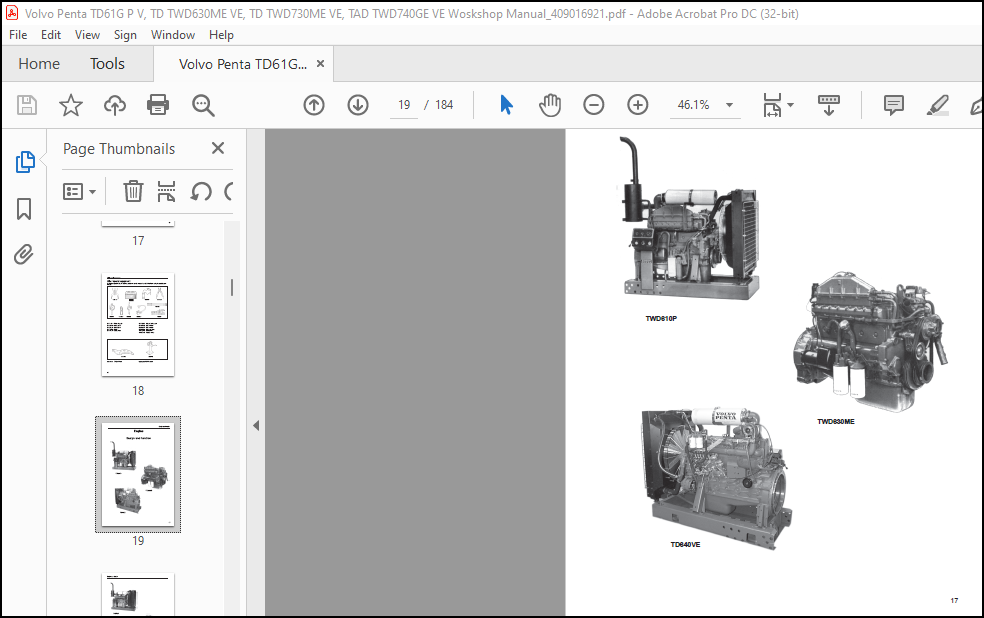Add a comment with the speech bubble icon

894,105
